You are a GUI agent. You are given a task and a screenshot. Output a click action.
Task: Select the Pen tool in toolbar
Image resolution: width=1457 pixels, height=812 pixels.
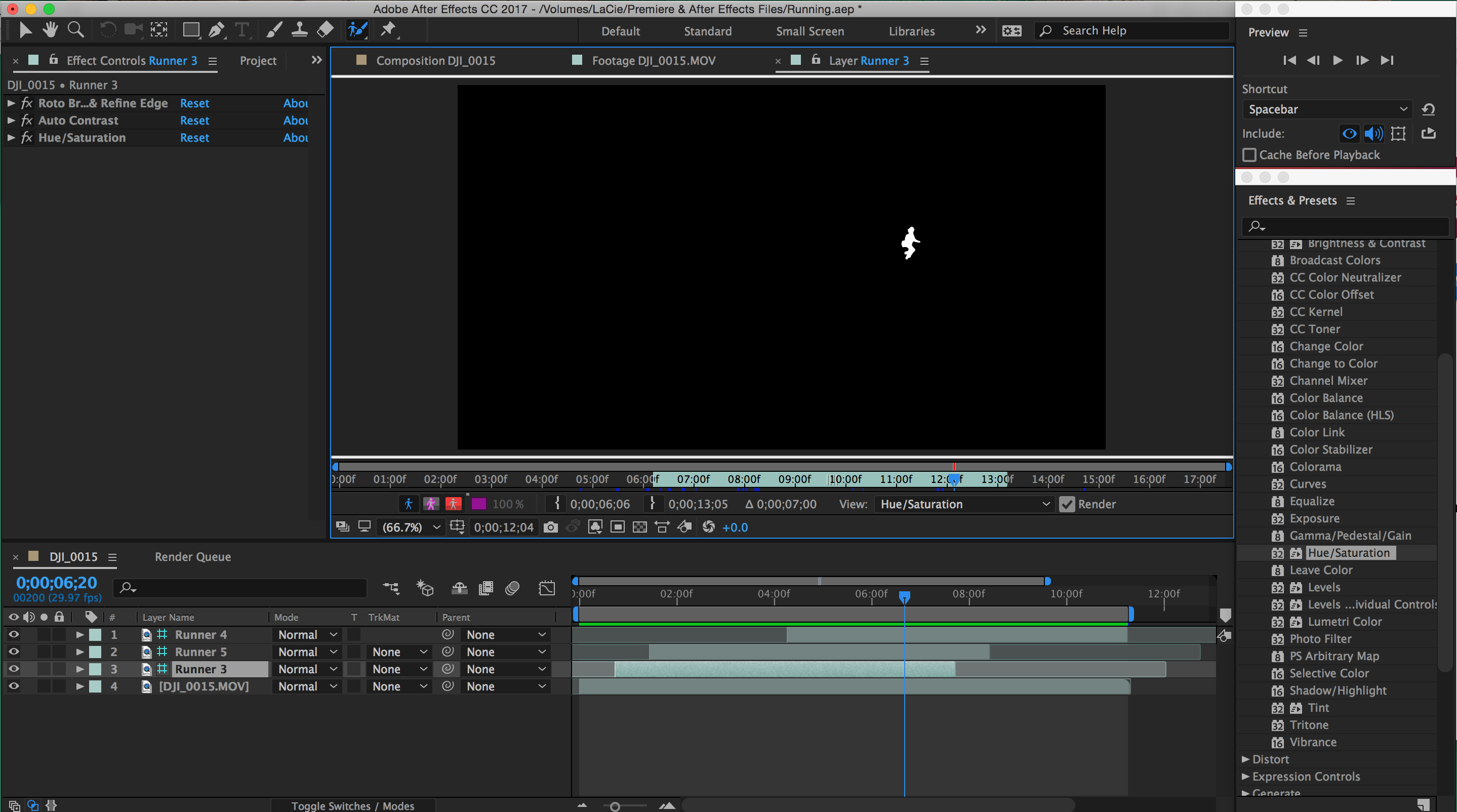coord(216,30)
